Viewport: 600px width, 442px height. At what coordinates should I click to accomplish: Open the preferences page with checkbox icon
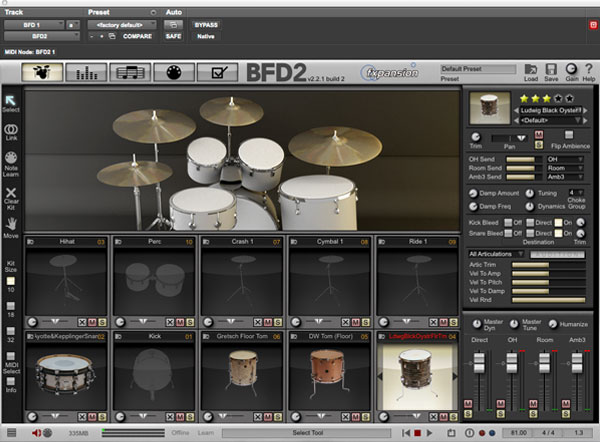pyautogui.click(x=217, y=71)
